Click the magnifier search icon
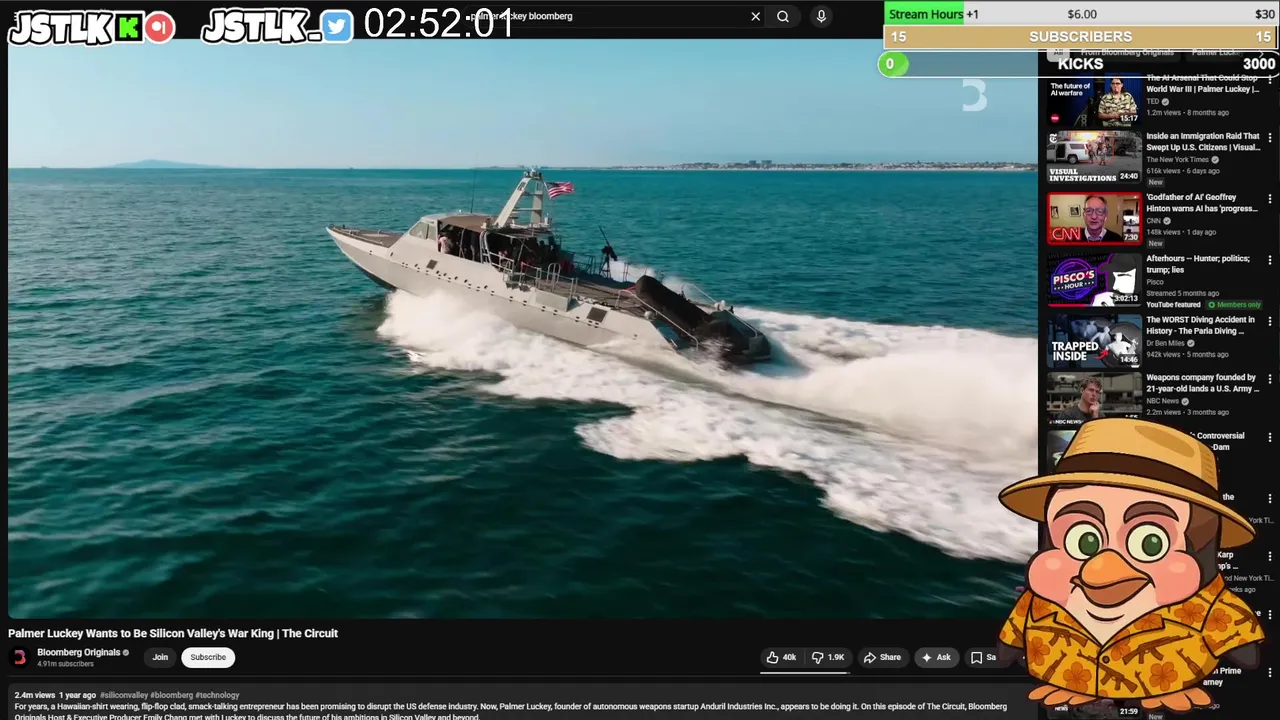Image resolution: width=1280 pixels, height=720 pixels. pyautogui.click(x=783, y=16)
